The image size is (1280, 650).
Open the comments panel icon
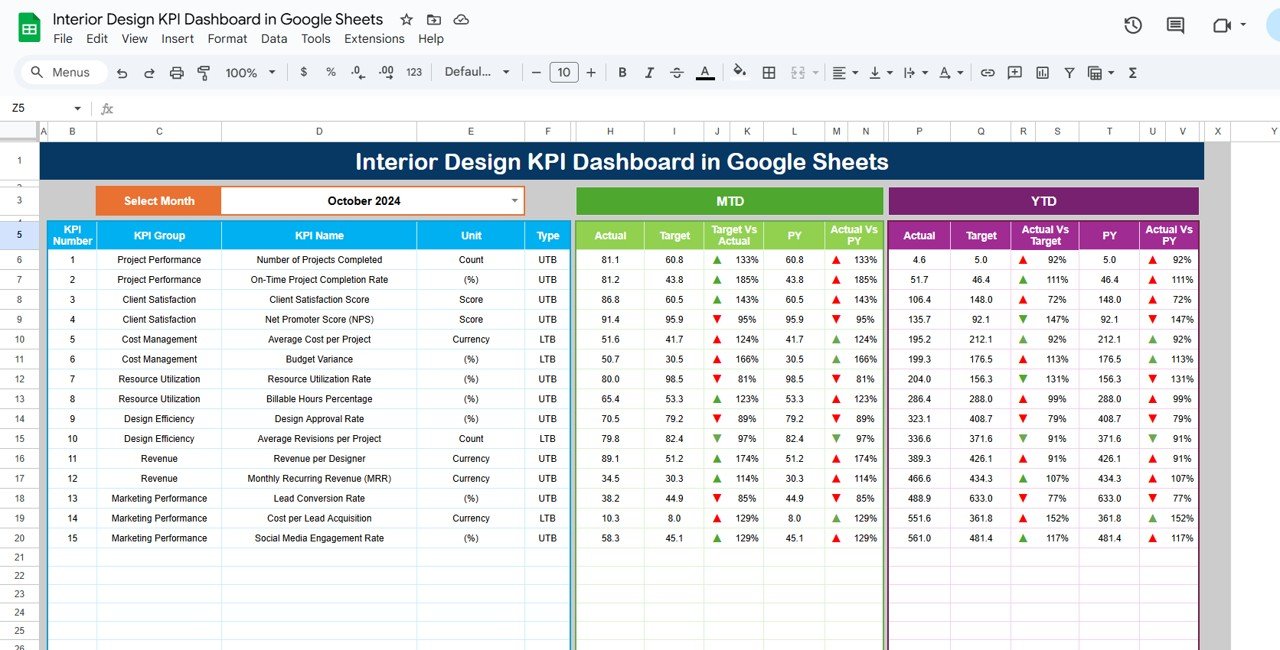pyautogui.click(x=1176, y=26)
